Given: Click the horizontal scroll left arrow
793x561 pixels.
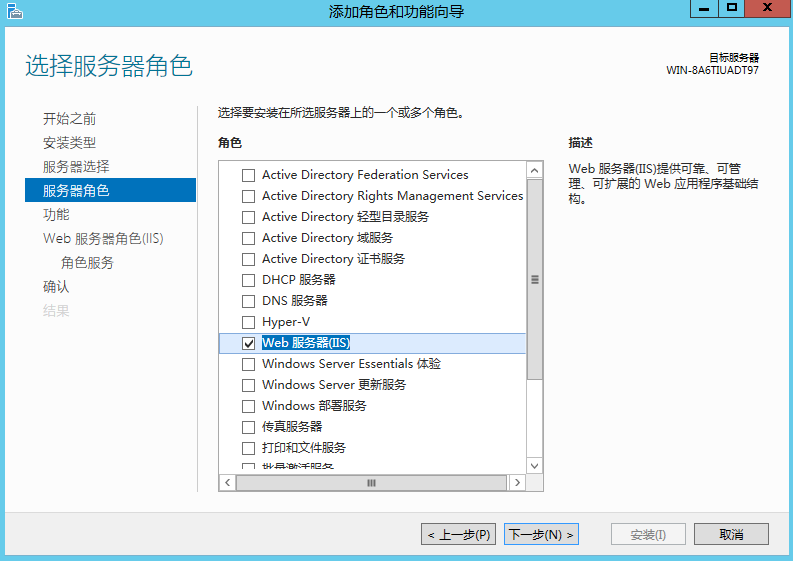Looking at the screenshot, I should point(227,483).
